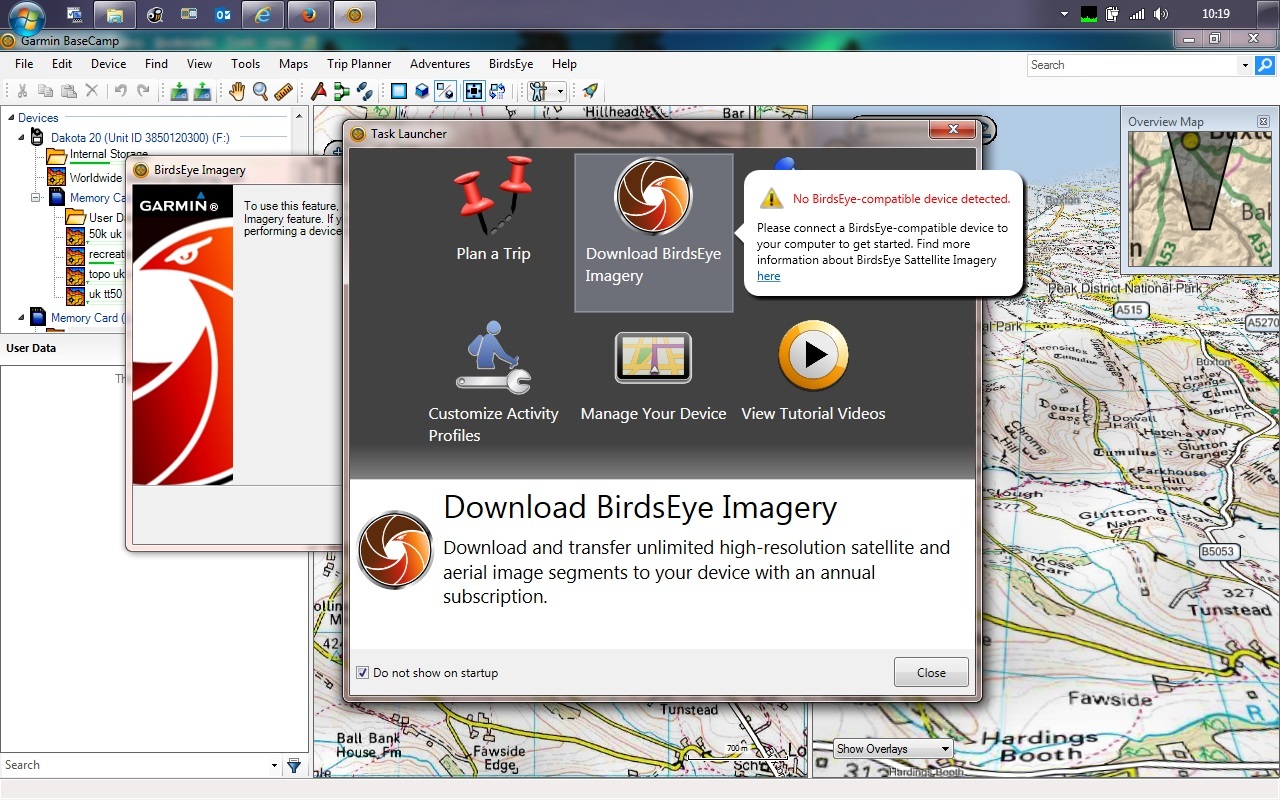Click the footprints New Track tool
1280x800 pixels.
point(365,91)
